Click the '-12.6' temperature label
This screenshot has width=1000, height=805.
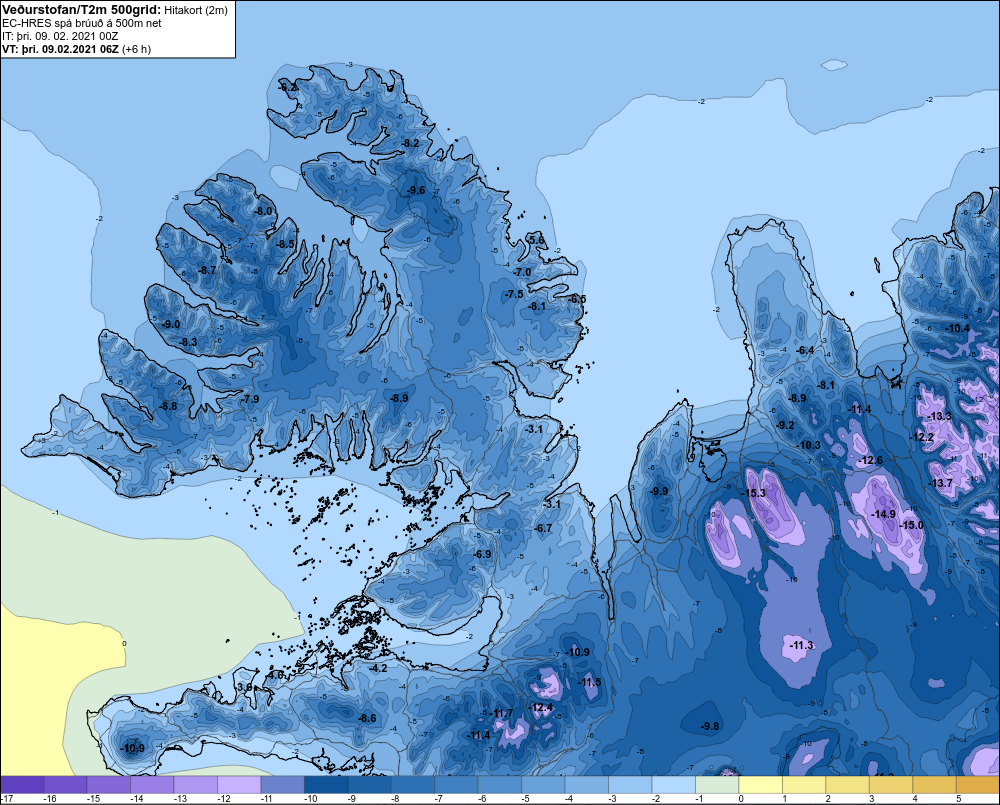(x=871, y=460)
